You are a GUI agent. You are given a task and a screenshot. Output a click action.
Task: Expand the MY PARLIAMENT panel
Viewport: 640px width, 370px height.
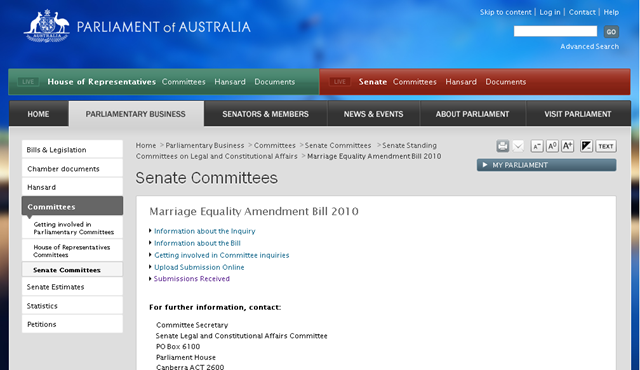[x=547, y=165]
